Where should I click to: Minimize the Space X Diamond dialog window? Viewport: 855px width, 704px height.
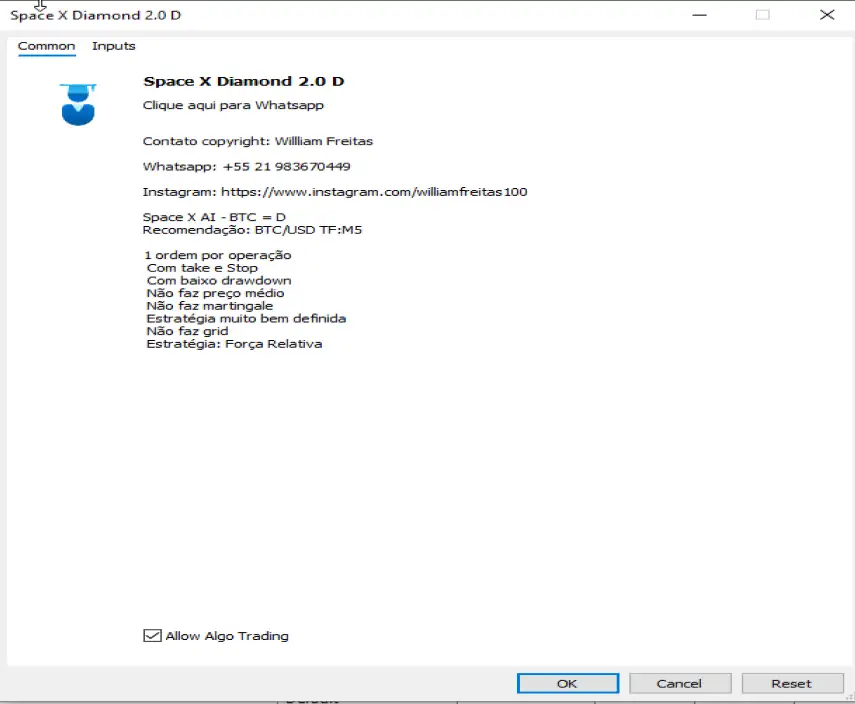click(x=699, y=15)
